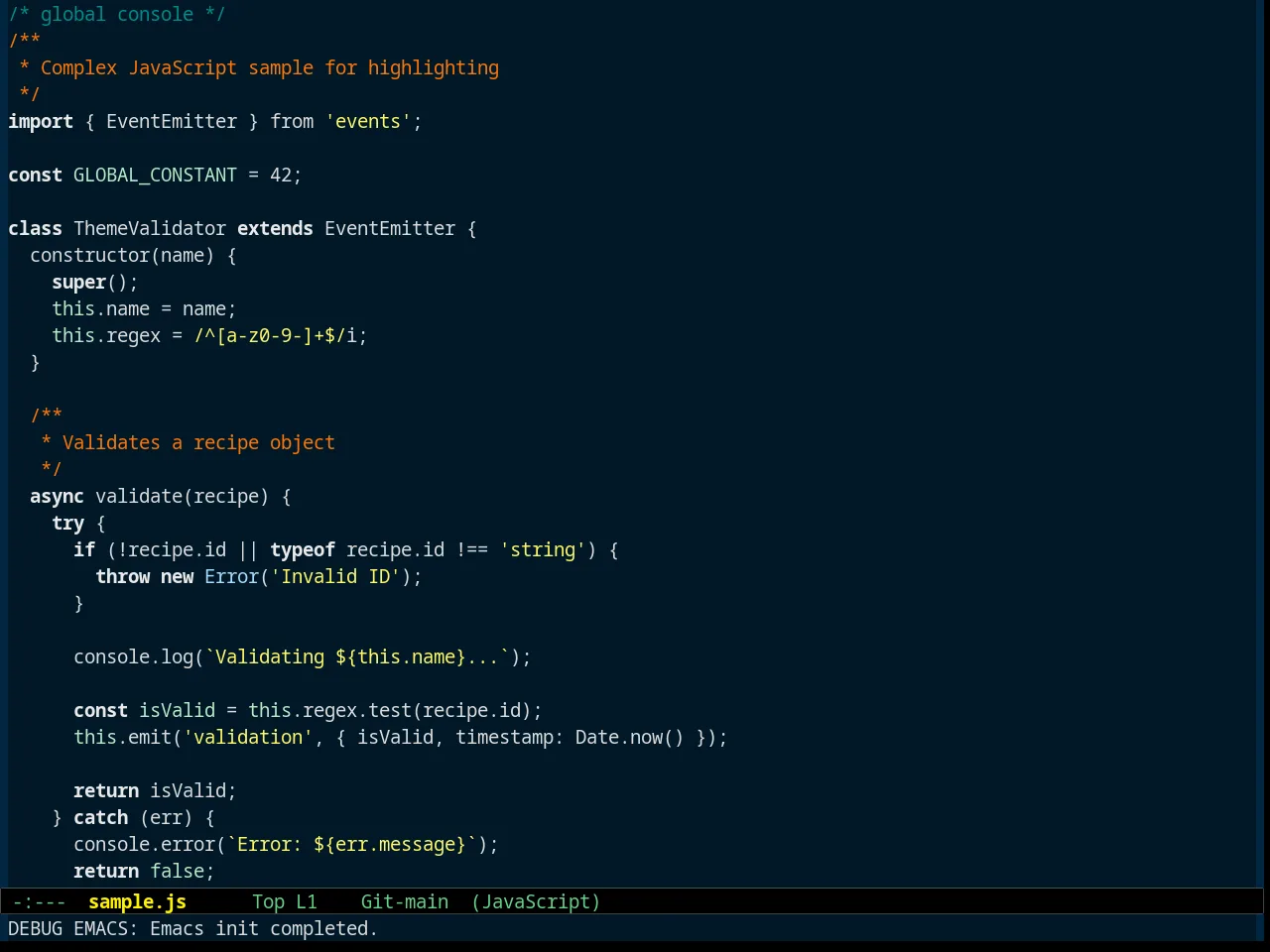Click the timestamp key in emit object
Image resolution: width=1270 pixels, height=952 pixels.
click(x=504, y=737)
